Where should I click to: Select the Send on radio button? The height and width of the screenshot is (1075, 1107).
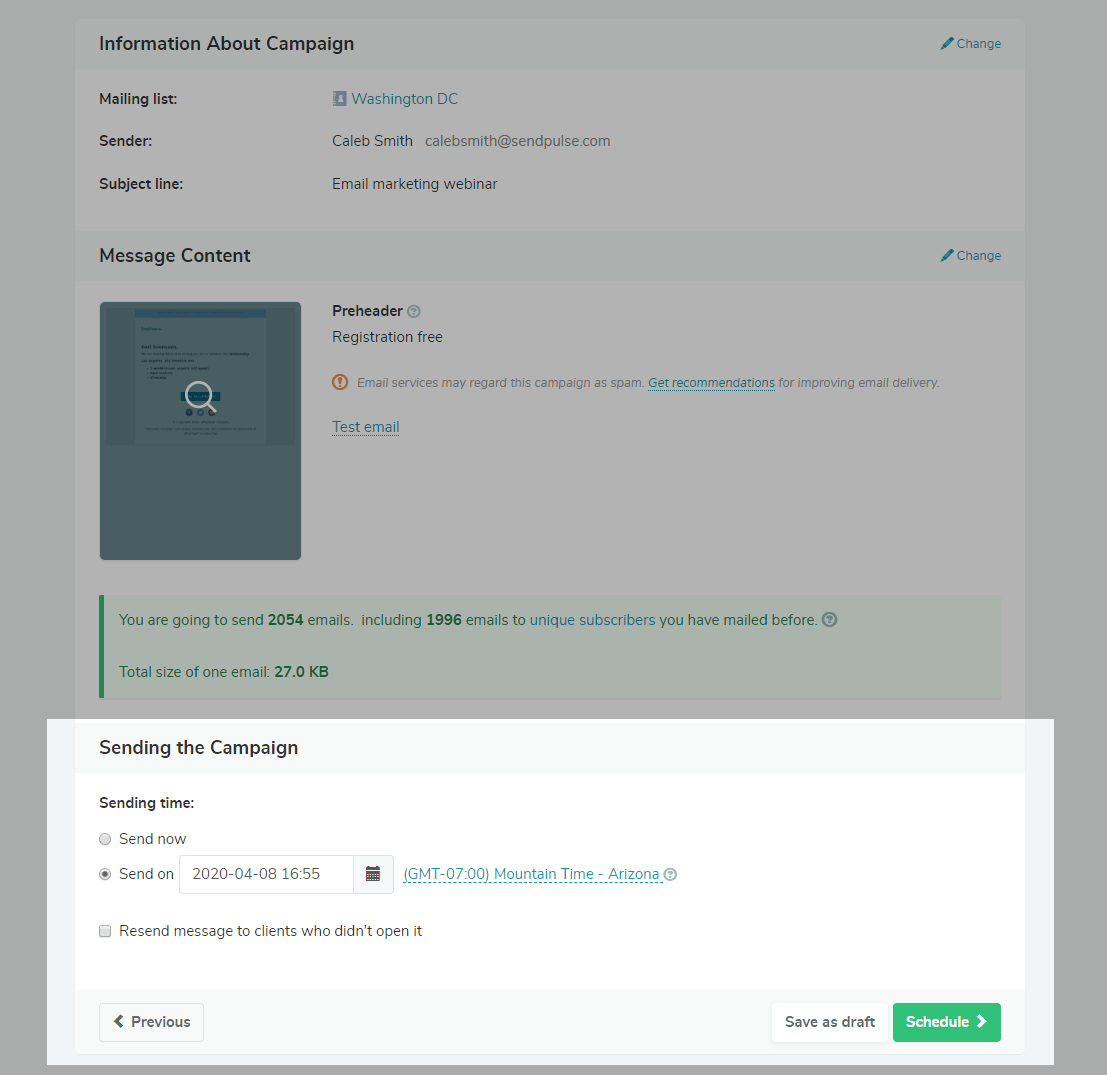105,874
